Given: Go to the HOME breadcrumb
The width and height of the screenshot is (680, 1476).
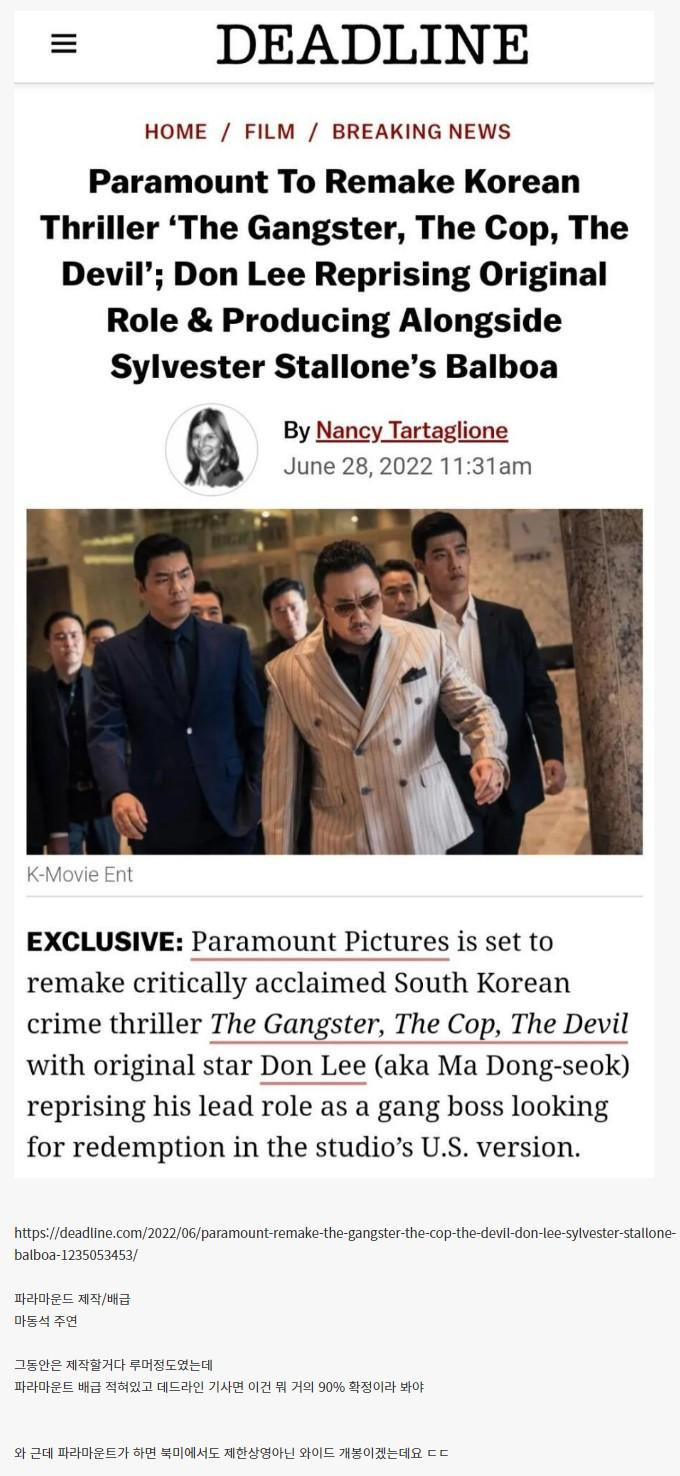Looking at the screenshot, I should [x=176, y=132].
